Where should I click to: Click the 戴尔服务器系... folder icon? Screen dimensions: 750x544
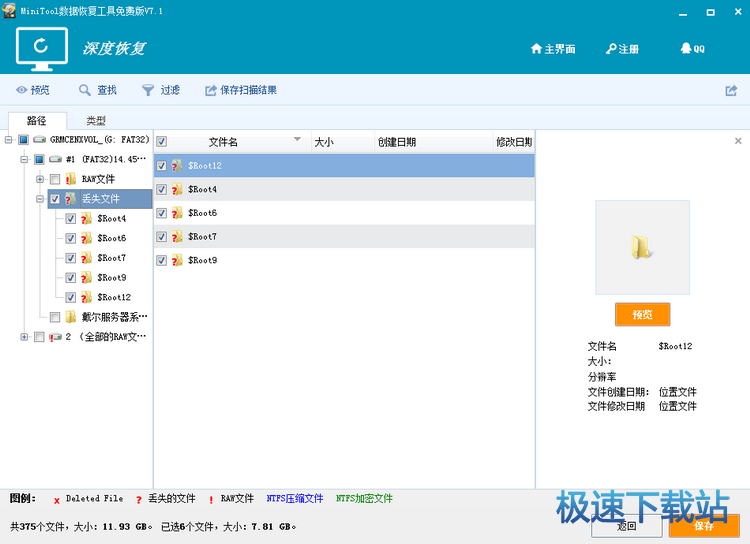coord(70,317)
